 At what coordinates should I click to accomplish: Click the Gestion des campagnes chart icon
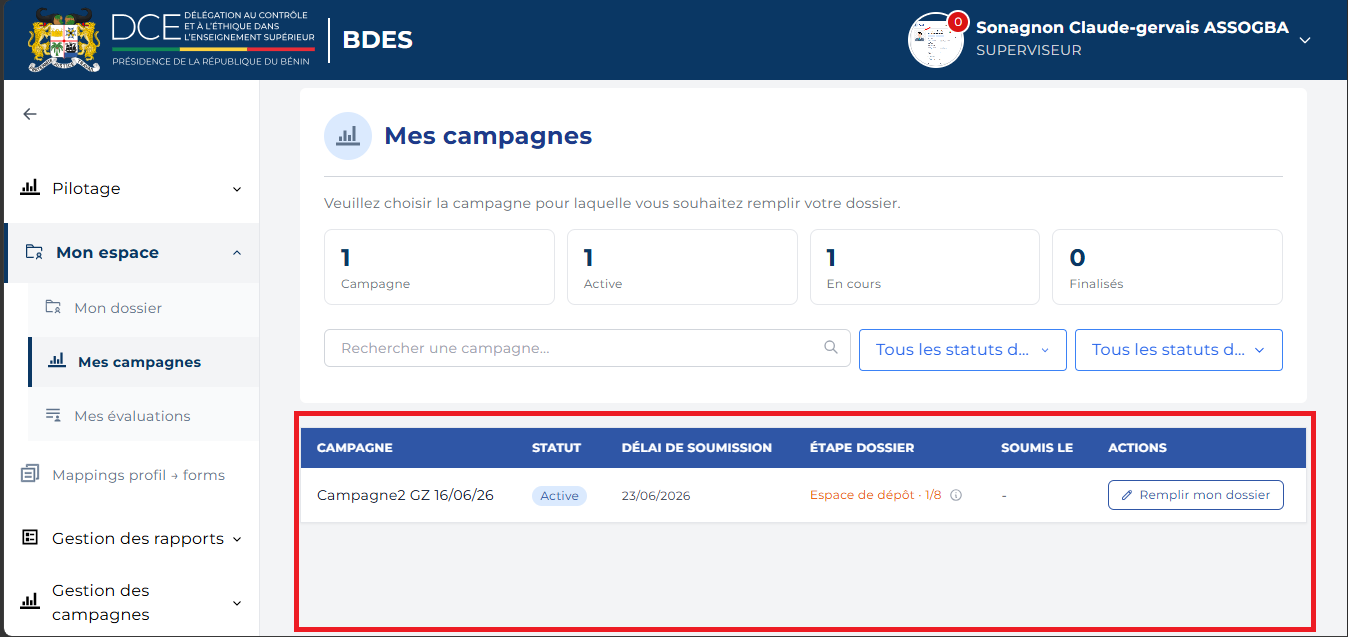(30, 602)
